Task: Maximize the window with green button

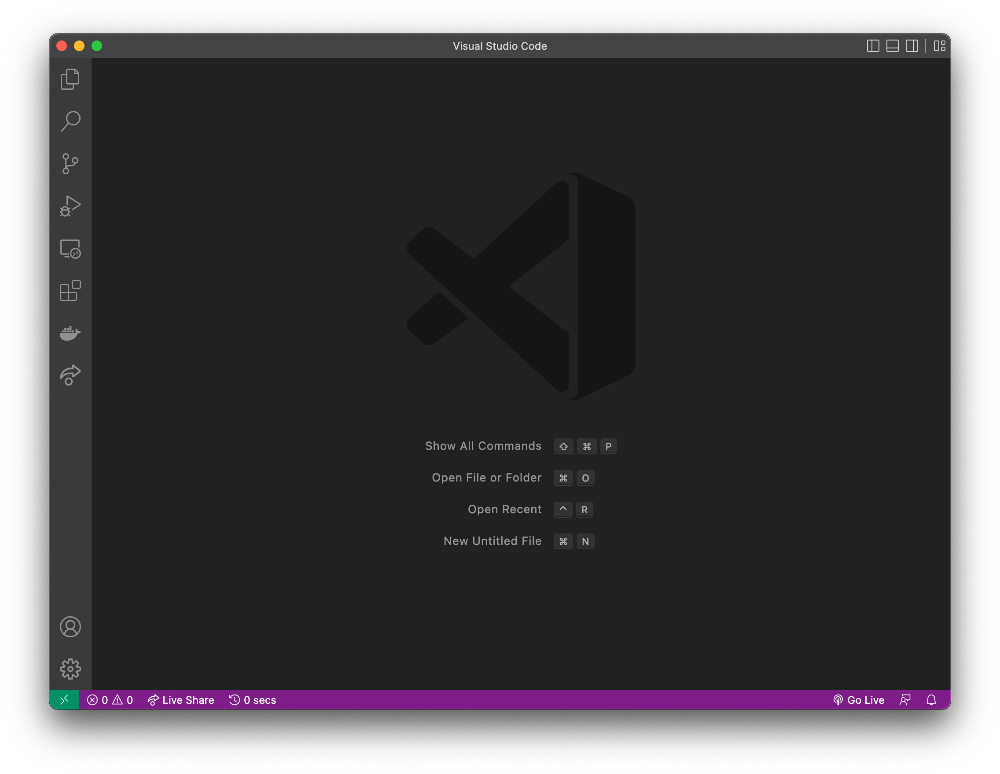Action: (x=97, y=46)
